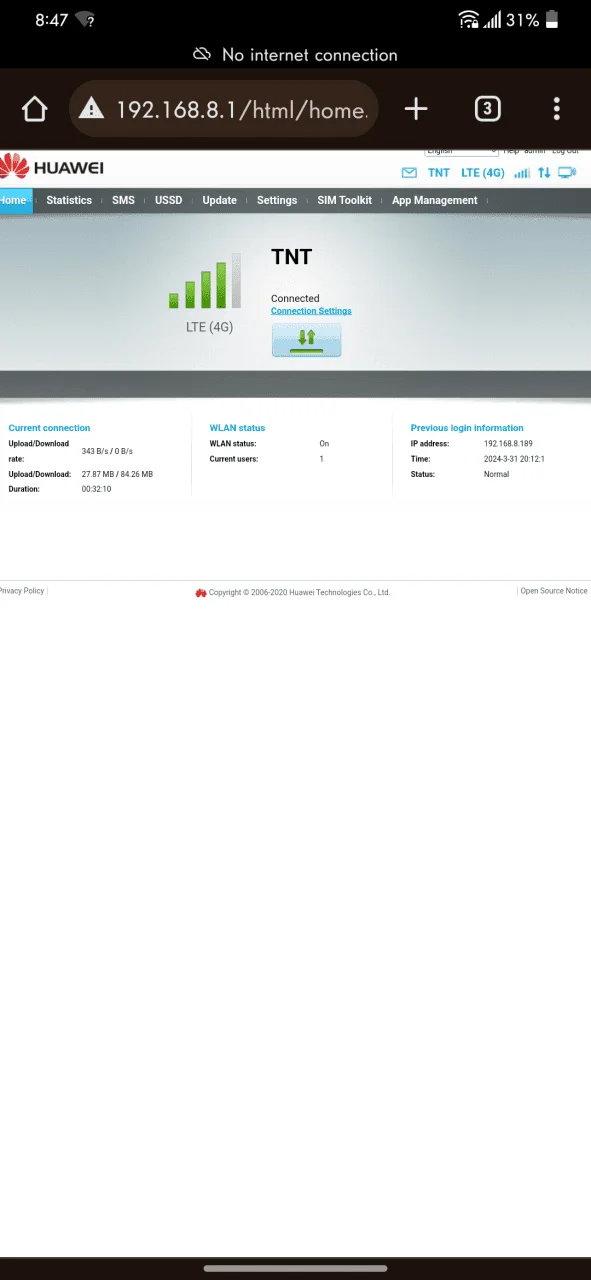Tap the not-secure warning triangle icon
The image size is (591, 1280).
pyautogui.click(x=92, y=109)
